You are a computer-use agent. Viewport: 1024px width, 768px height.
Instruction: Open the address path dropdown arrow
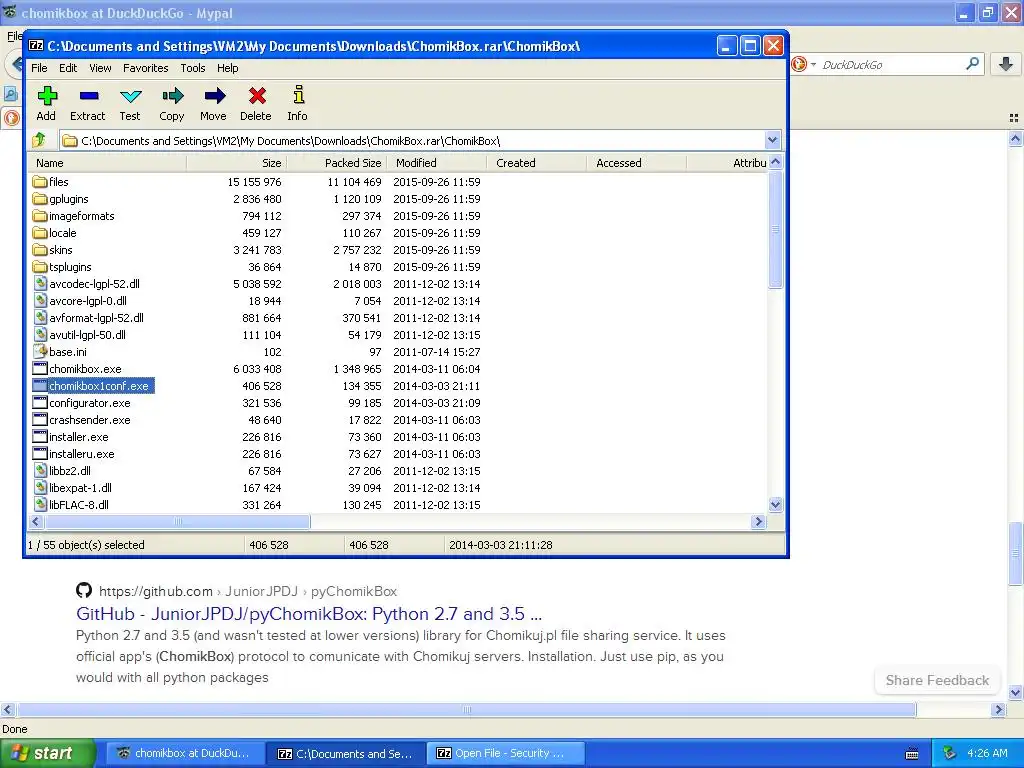(x=772, y=140)
